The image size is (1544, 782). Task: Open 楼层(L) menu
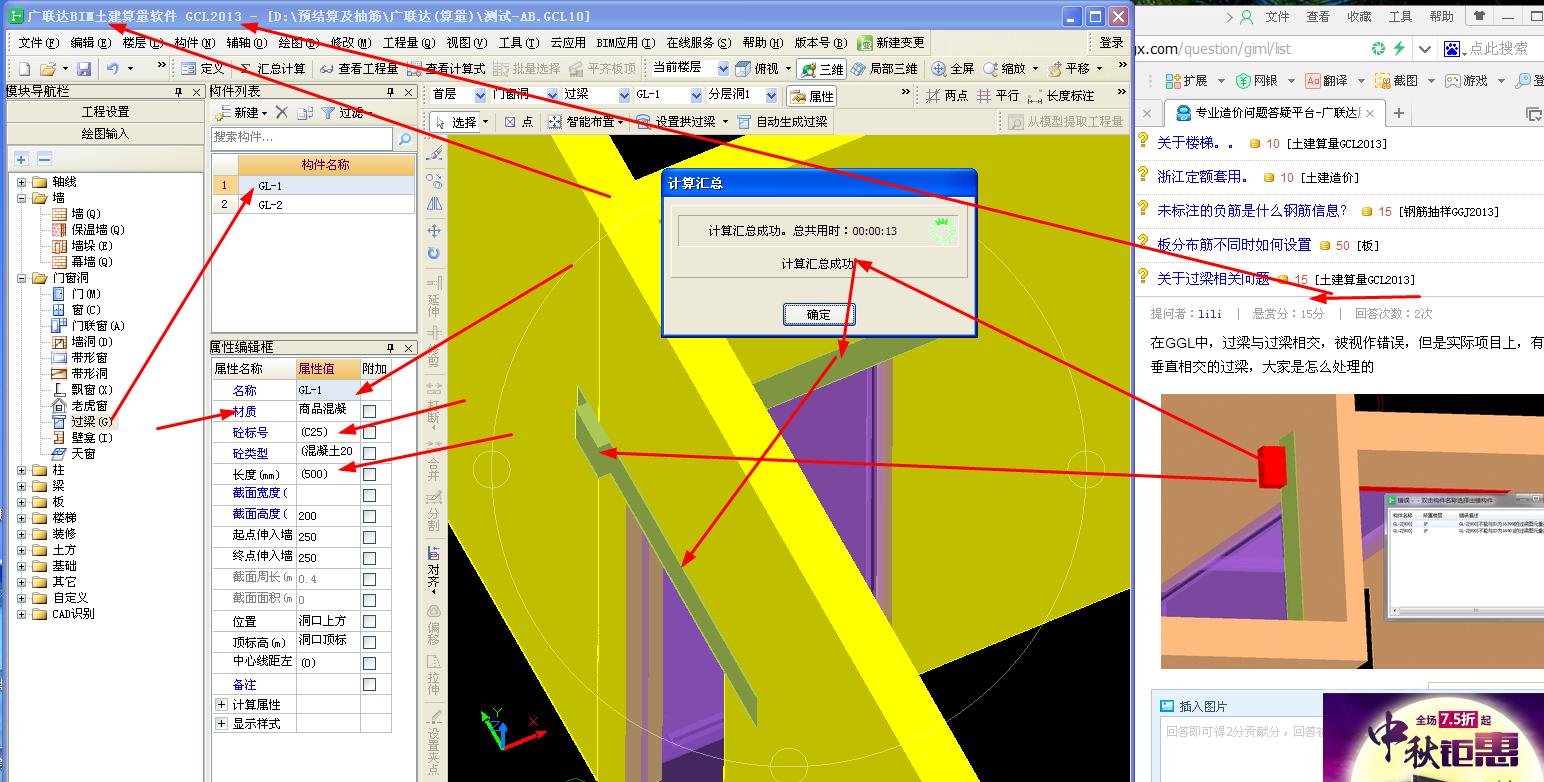[142, 43]
